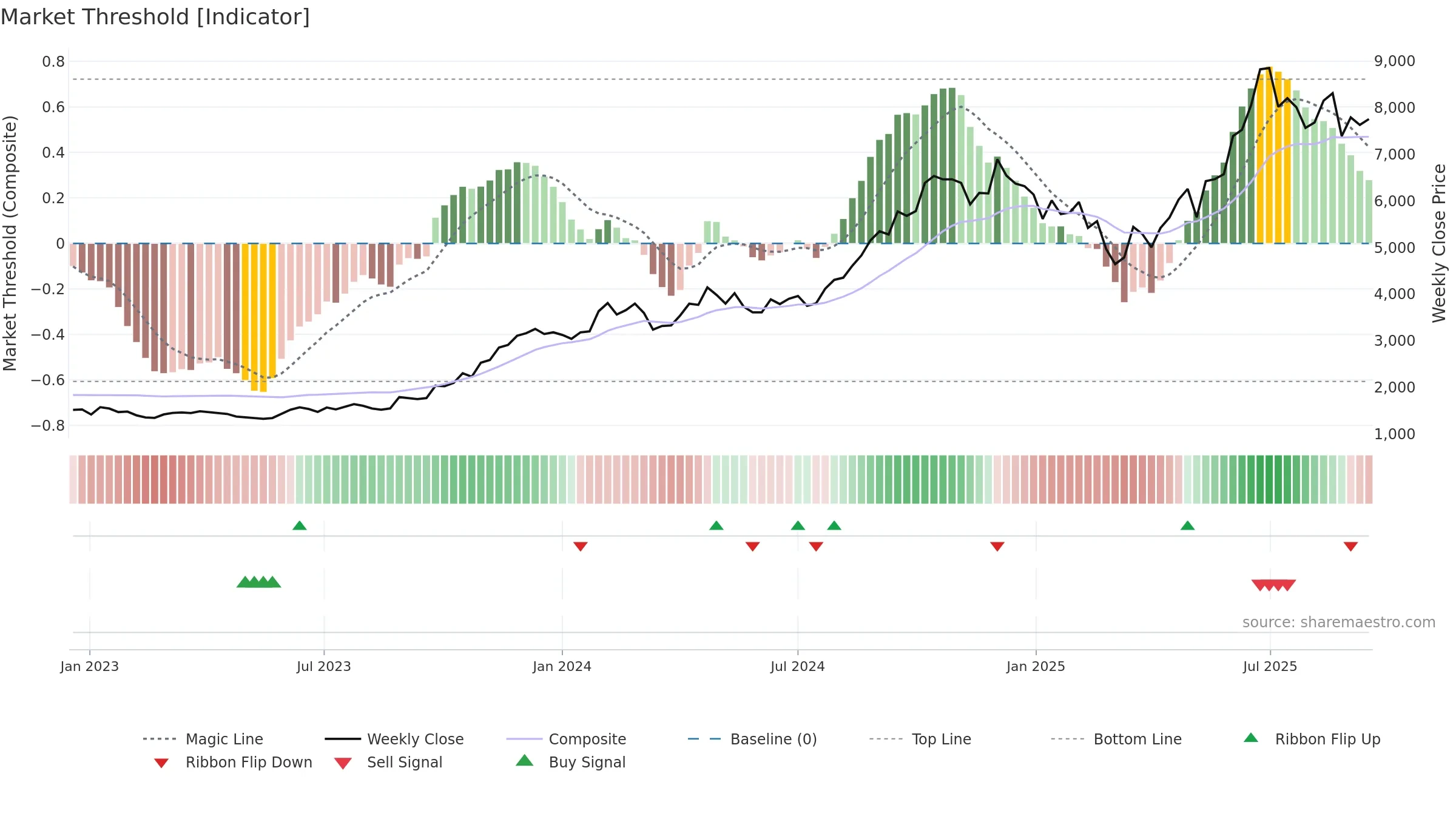Screen dimensions: 1456x819
Task: Select the ribbon flip down marker near January 2024
Action: click(581, 547)
